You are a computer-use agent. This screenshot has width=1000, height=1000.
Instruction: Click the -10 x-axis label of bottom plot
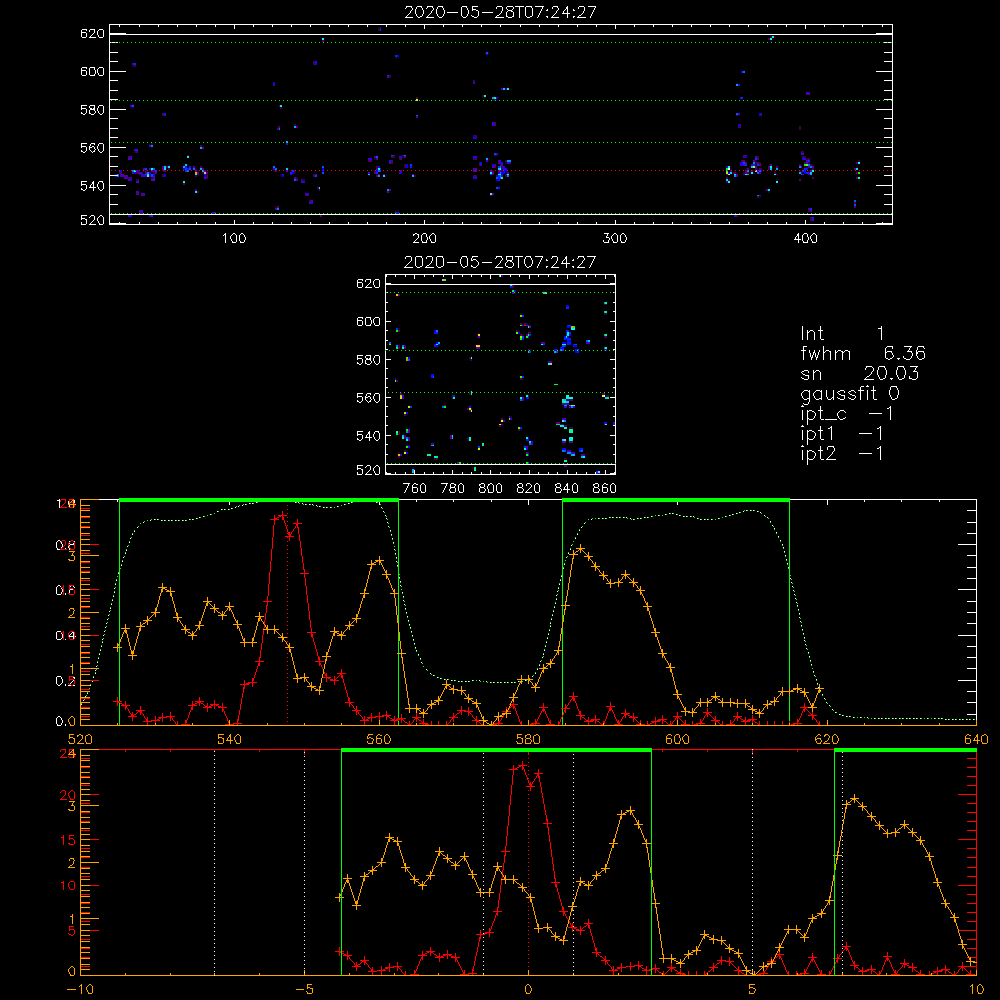[x=80, y=989]
